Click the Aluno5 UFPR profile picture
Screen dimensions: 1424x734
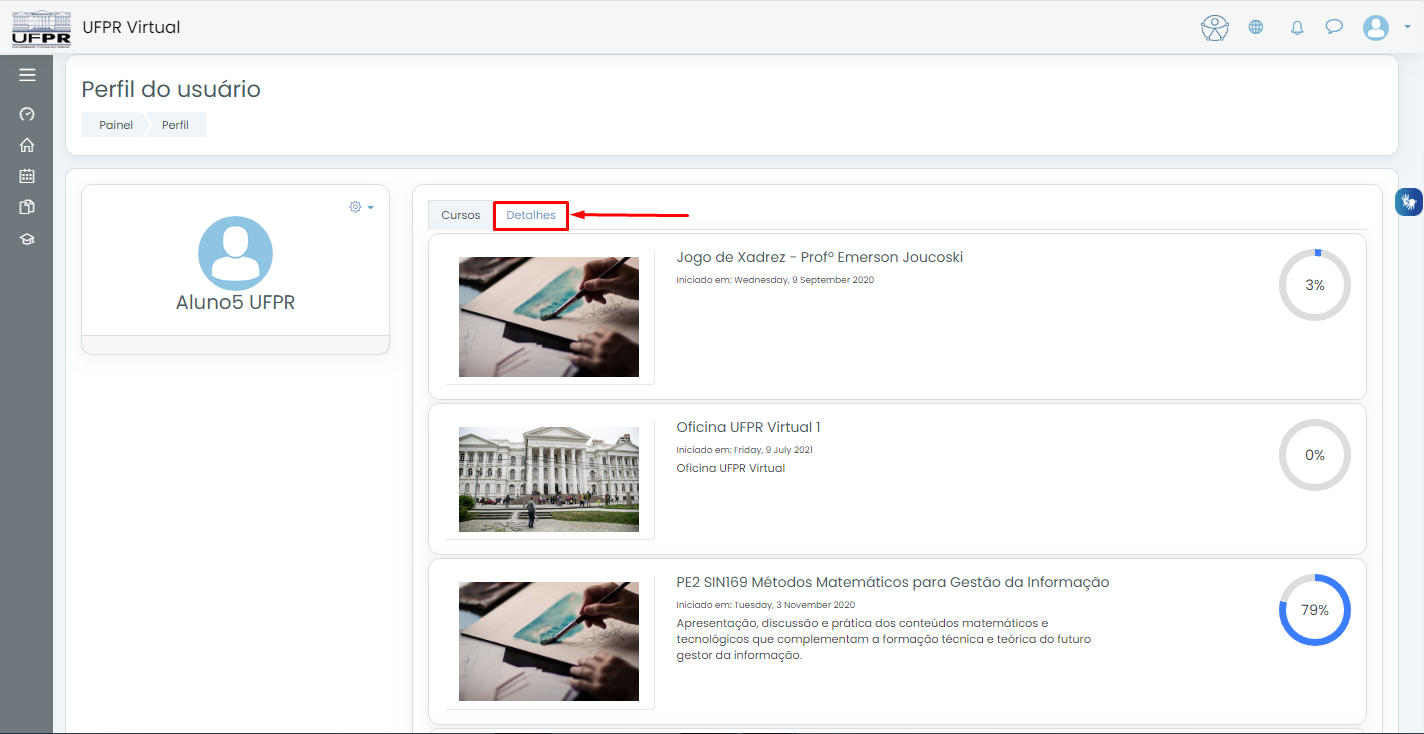click(235, 253)
